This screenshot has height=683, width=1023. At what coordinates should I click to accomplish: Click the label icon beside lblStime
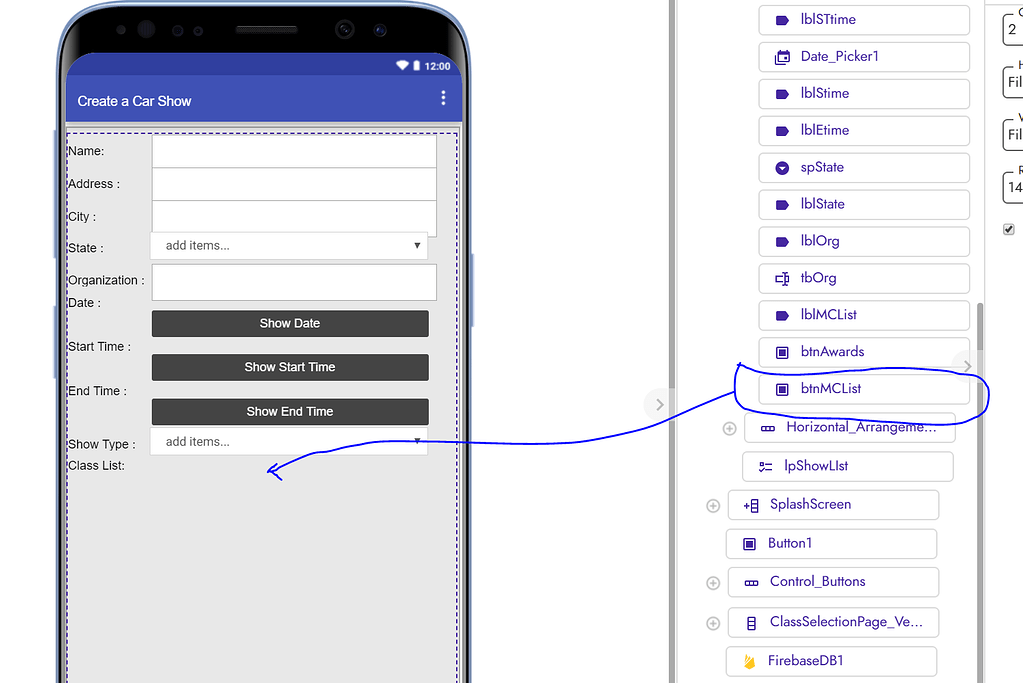[782, 94]
